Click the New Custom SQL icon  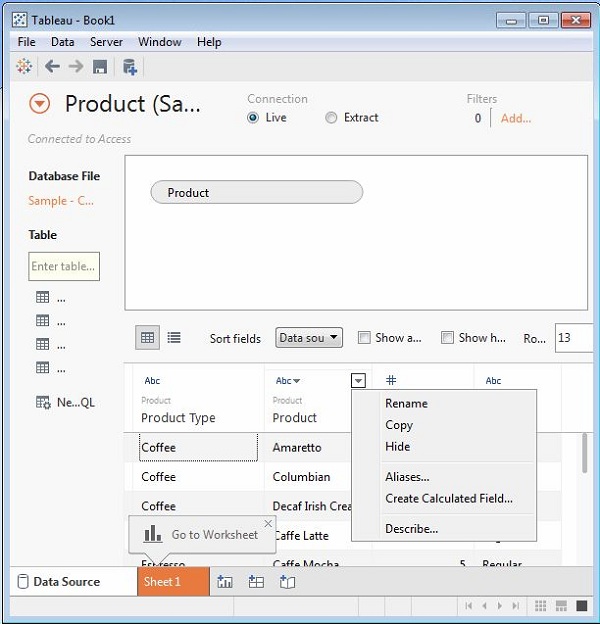point(43,402)
